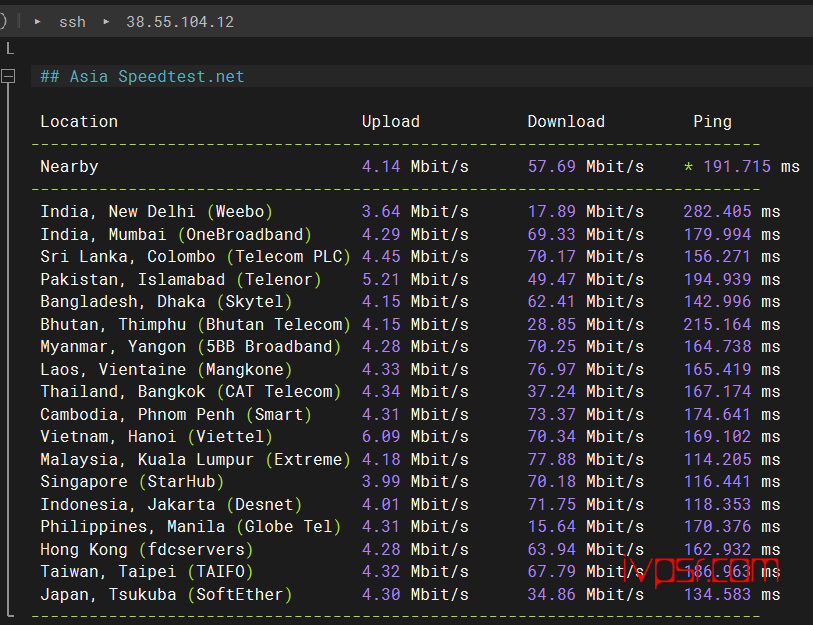Image resolution: width=813 pixels, height=625 pixels.
Task: Click the Upload column header
Action: [x=391, y=121]
